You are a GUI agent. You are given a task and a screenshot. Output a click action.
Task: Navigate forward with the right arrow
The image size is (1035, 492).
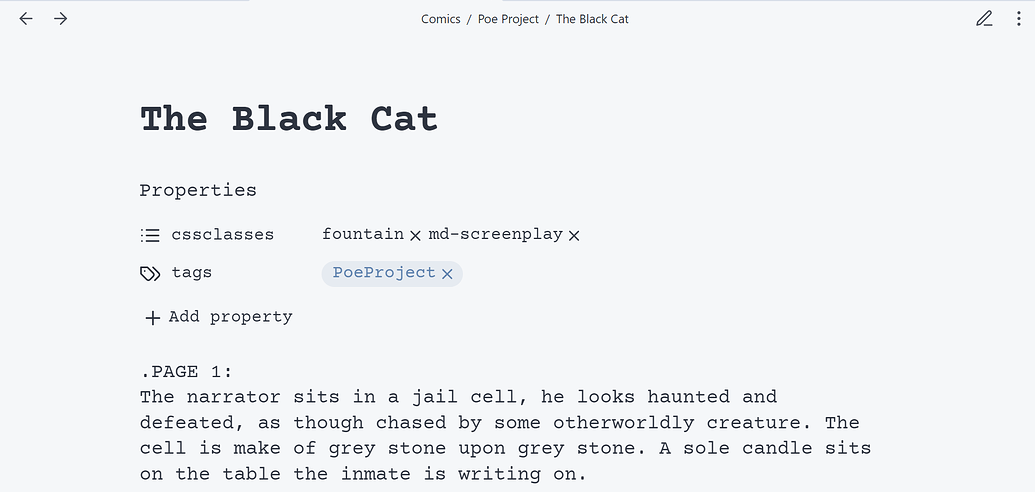pyautogui.click(x=61, y=18)
